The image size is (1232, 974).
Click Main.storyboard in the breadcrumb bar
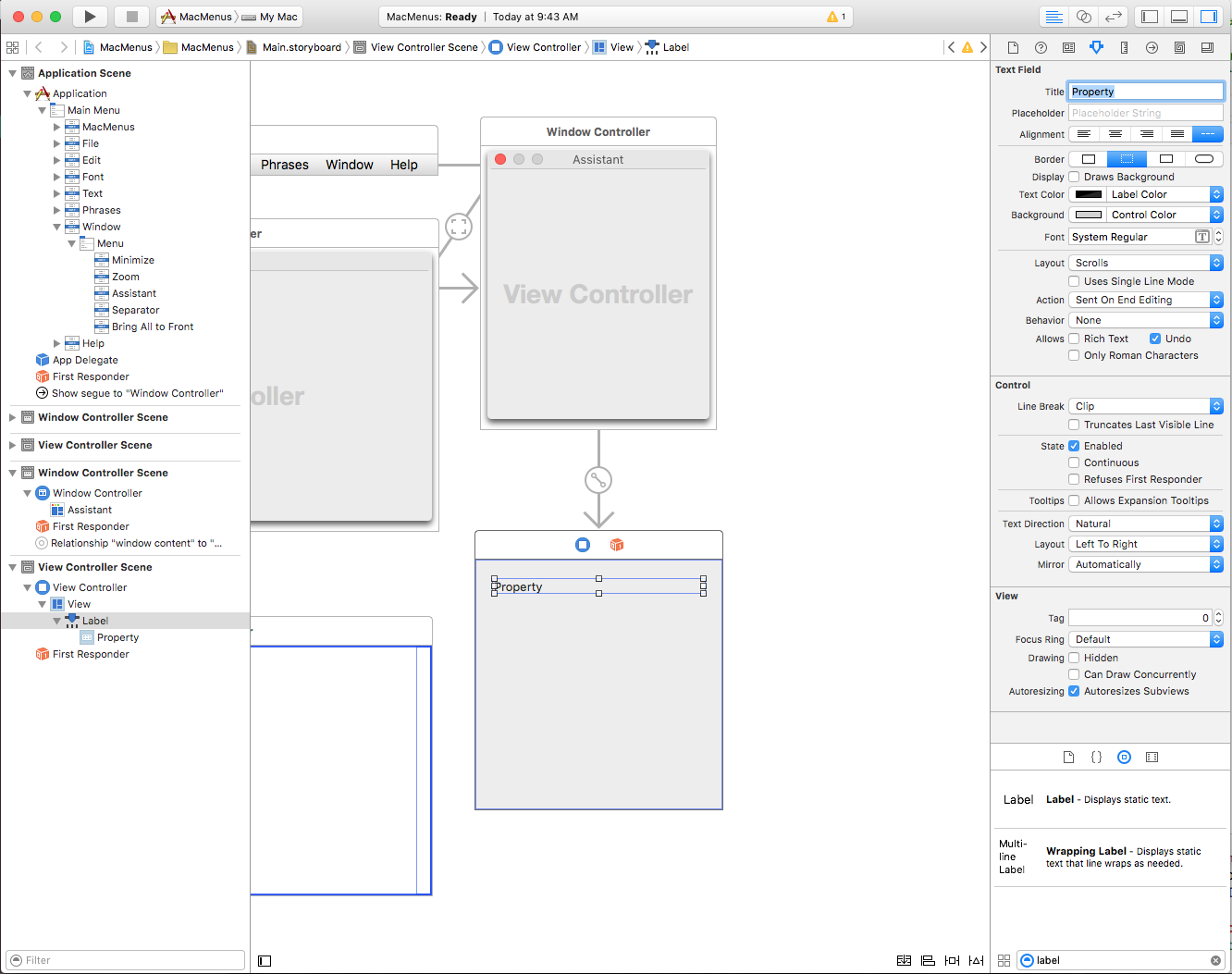point(301,47)
